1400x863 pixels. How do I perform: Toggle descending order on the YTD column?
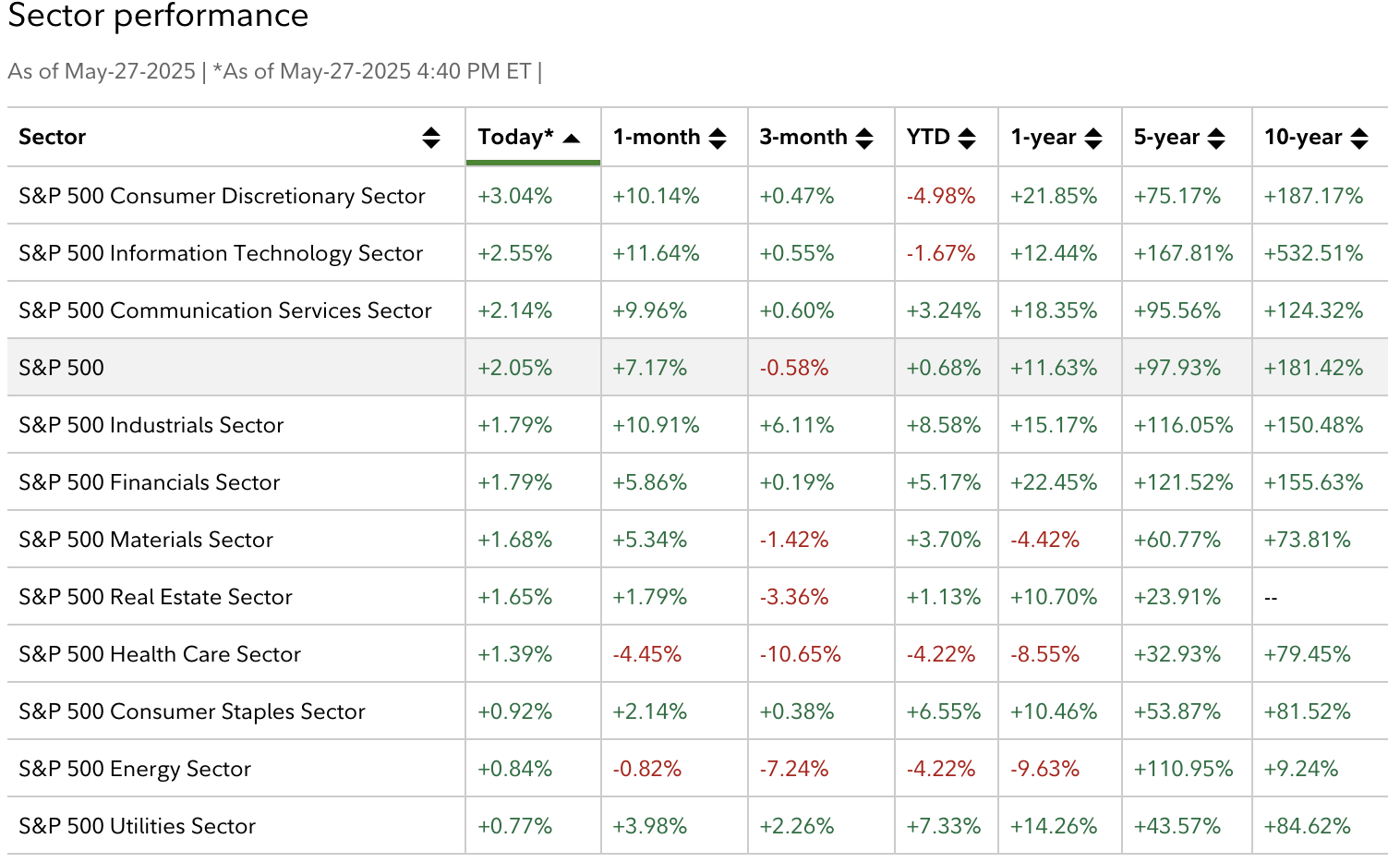click(x=968, y=137)
